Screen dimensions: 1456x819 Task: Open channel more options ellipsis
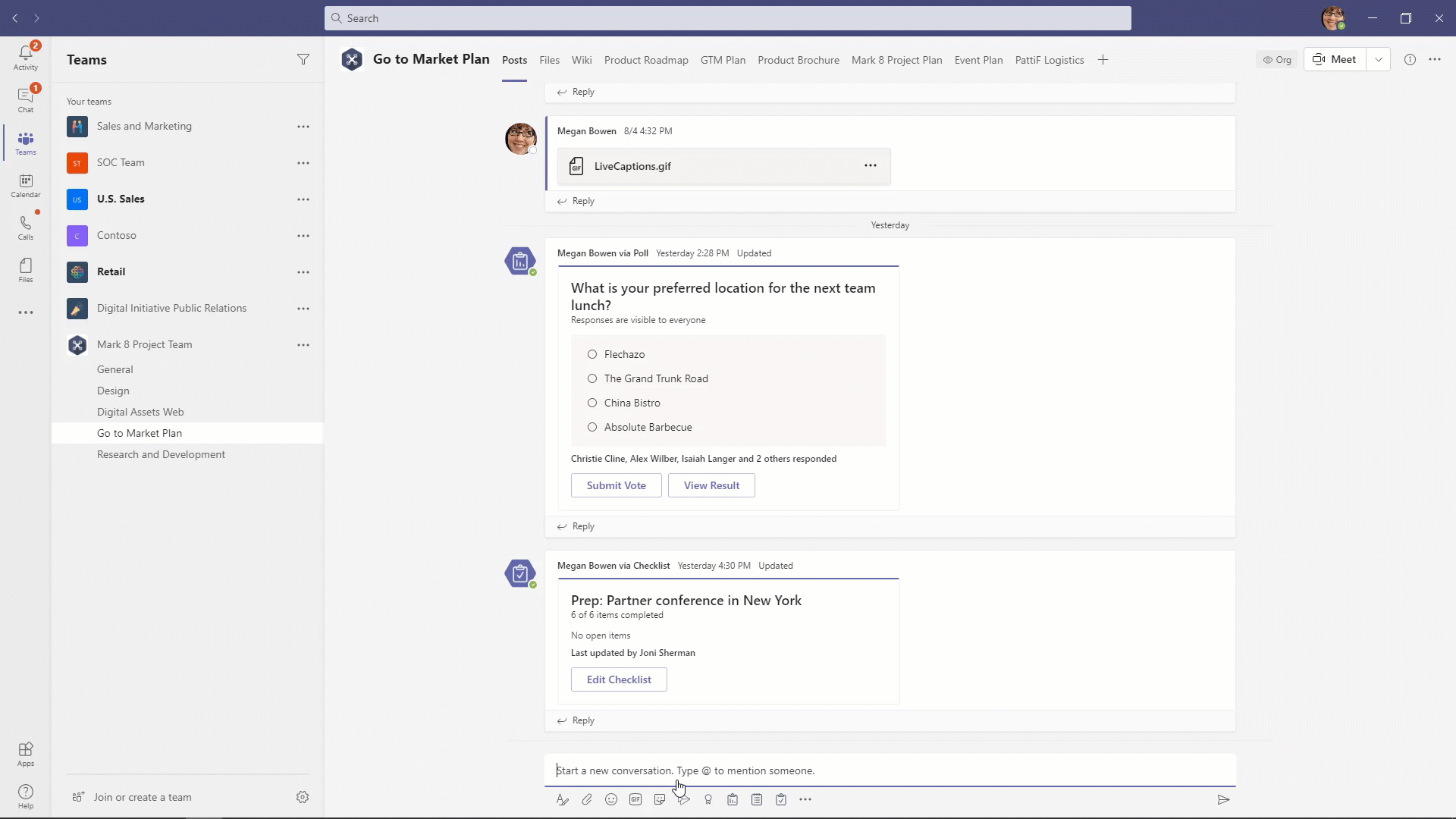pos(1435,59)
